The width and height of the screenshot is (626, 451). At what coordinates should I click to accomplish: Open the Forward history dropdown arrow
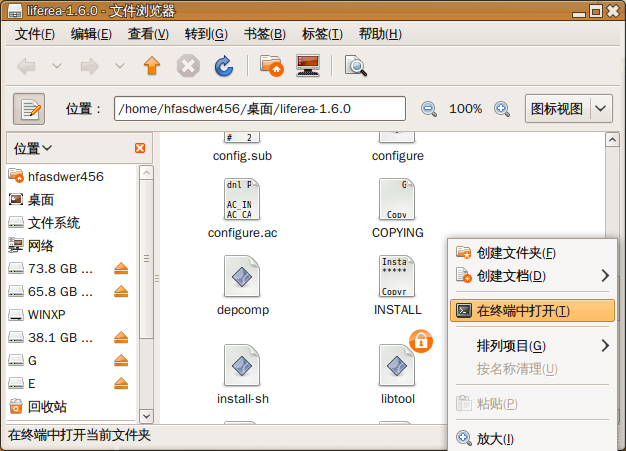click(120, 65)
